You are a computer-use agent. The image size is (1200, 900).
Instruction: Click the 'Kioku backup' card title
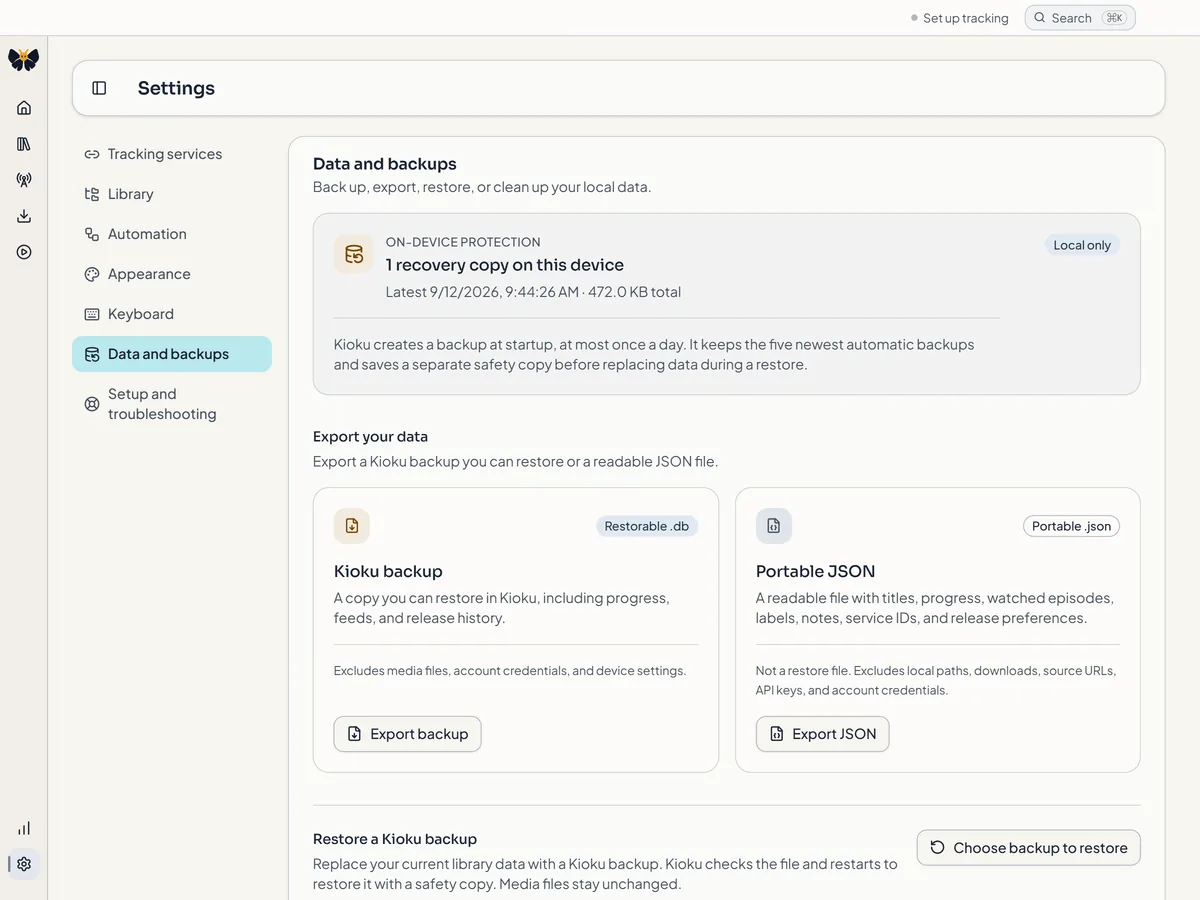tap(388, 572)
